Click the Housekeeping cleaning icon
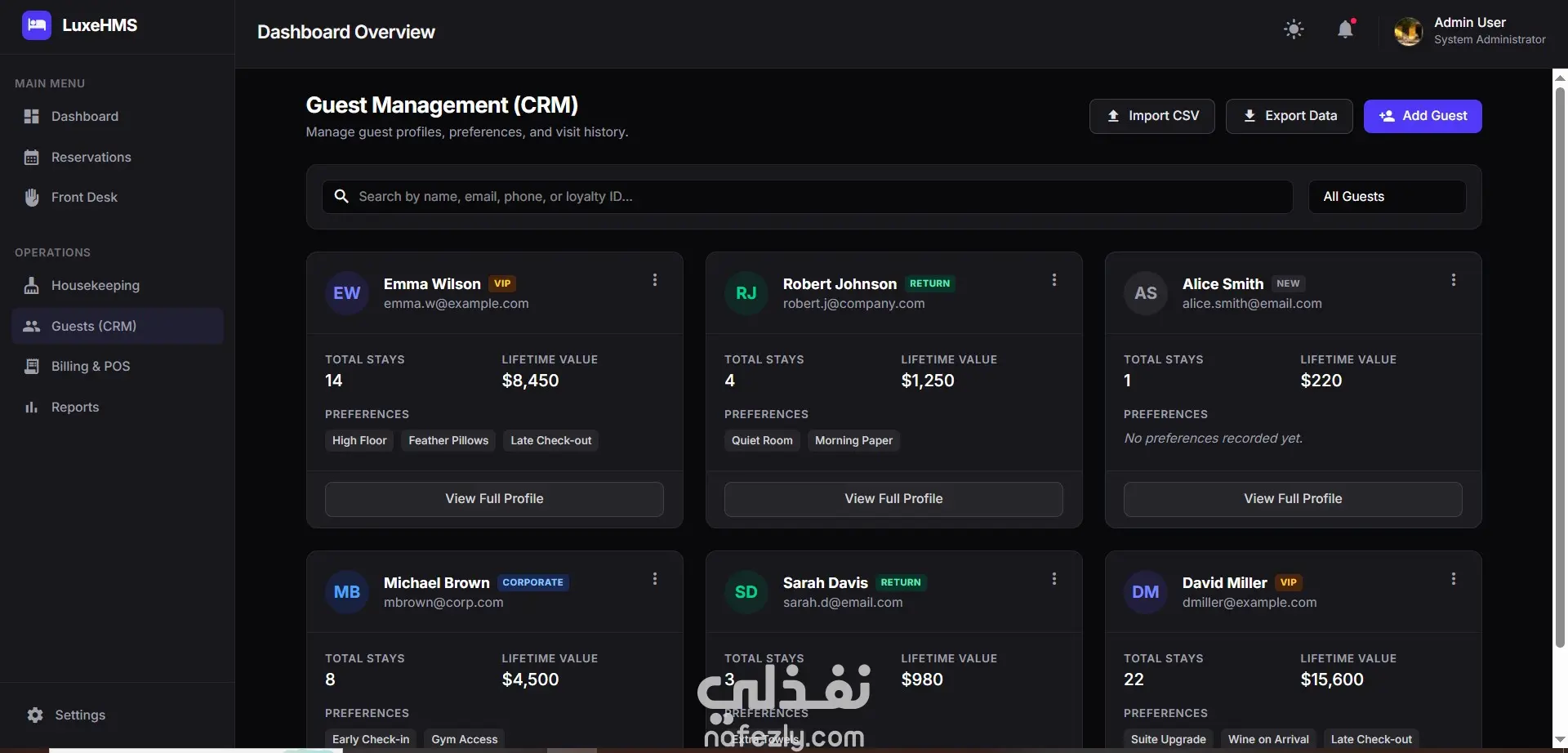The width and height of the screenshot is (1568, 753). (x=32, y=285)
